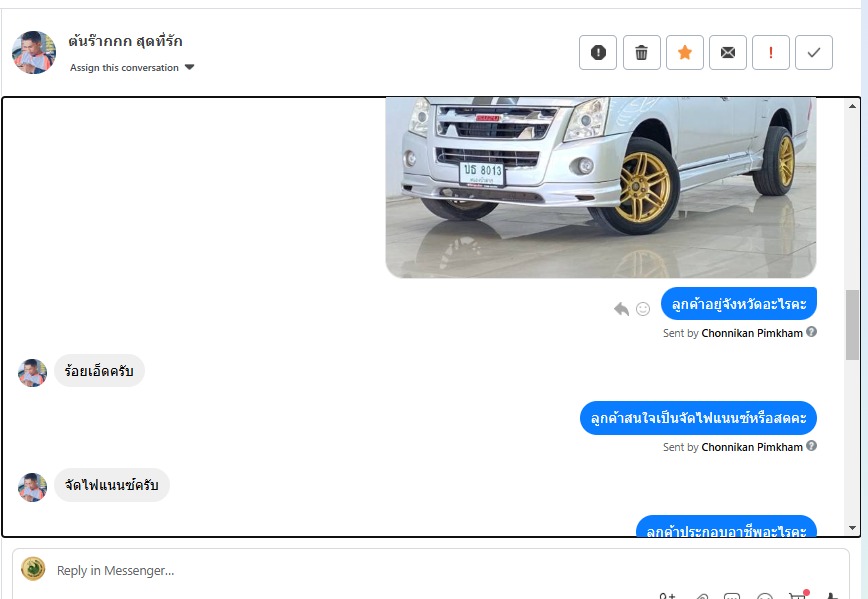This screenshot has width=868, height=599.
Task: Open Assign this conversation dropdown
Action: pyautogui.click(x=132, y=68)
